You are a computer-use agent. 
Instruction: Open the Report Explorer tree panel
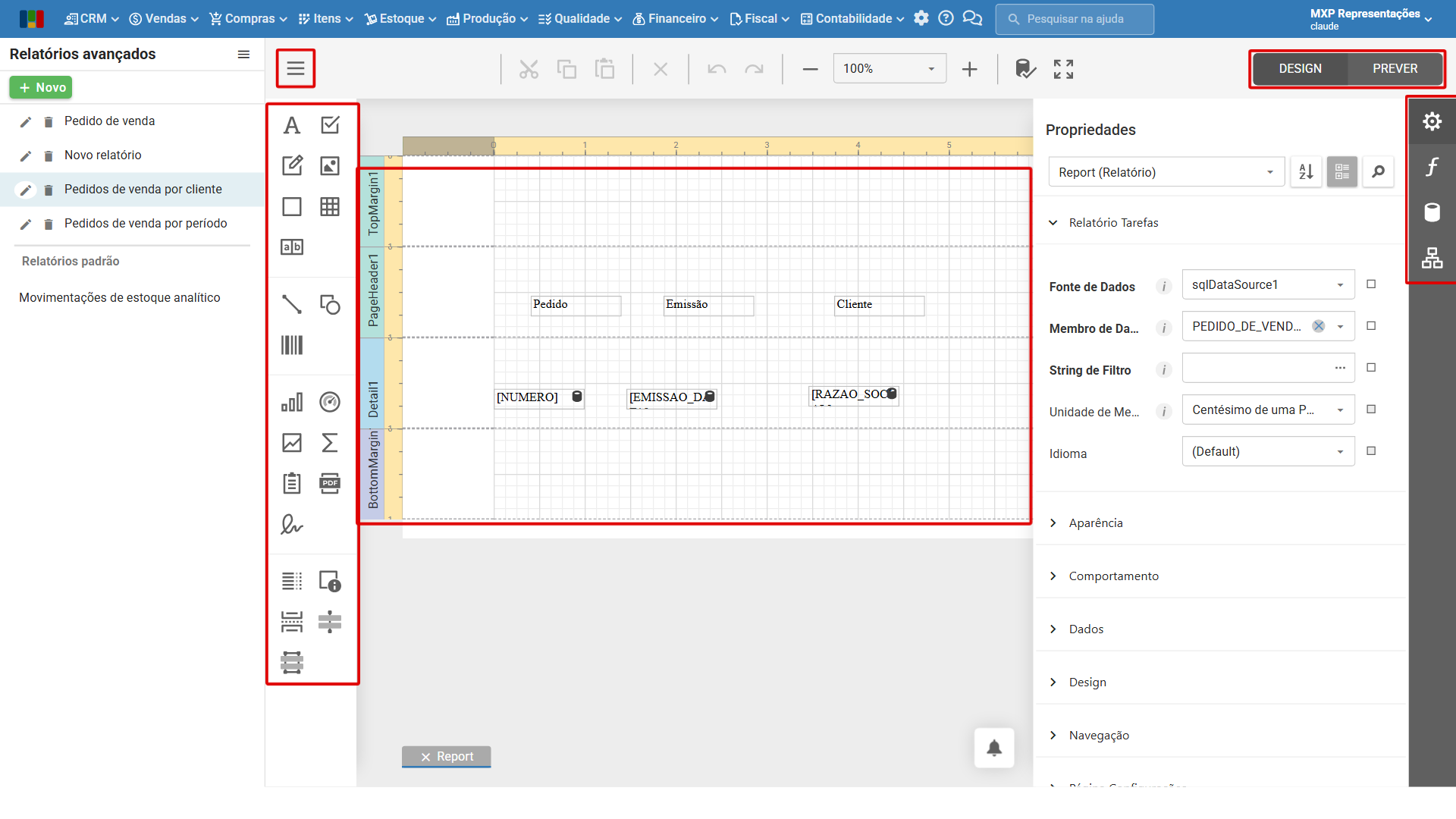point(1432,258)
